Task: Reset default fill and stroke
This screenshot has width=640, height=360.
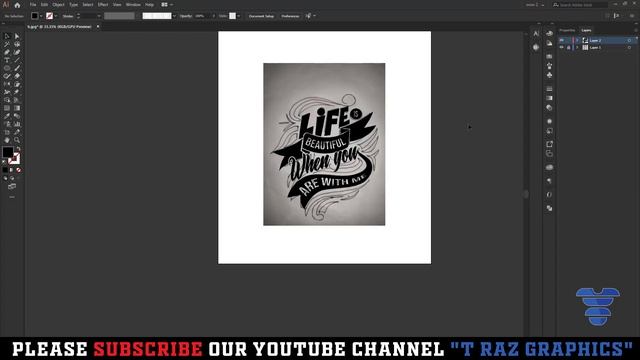Action: click(4, 162)
